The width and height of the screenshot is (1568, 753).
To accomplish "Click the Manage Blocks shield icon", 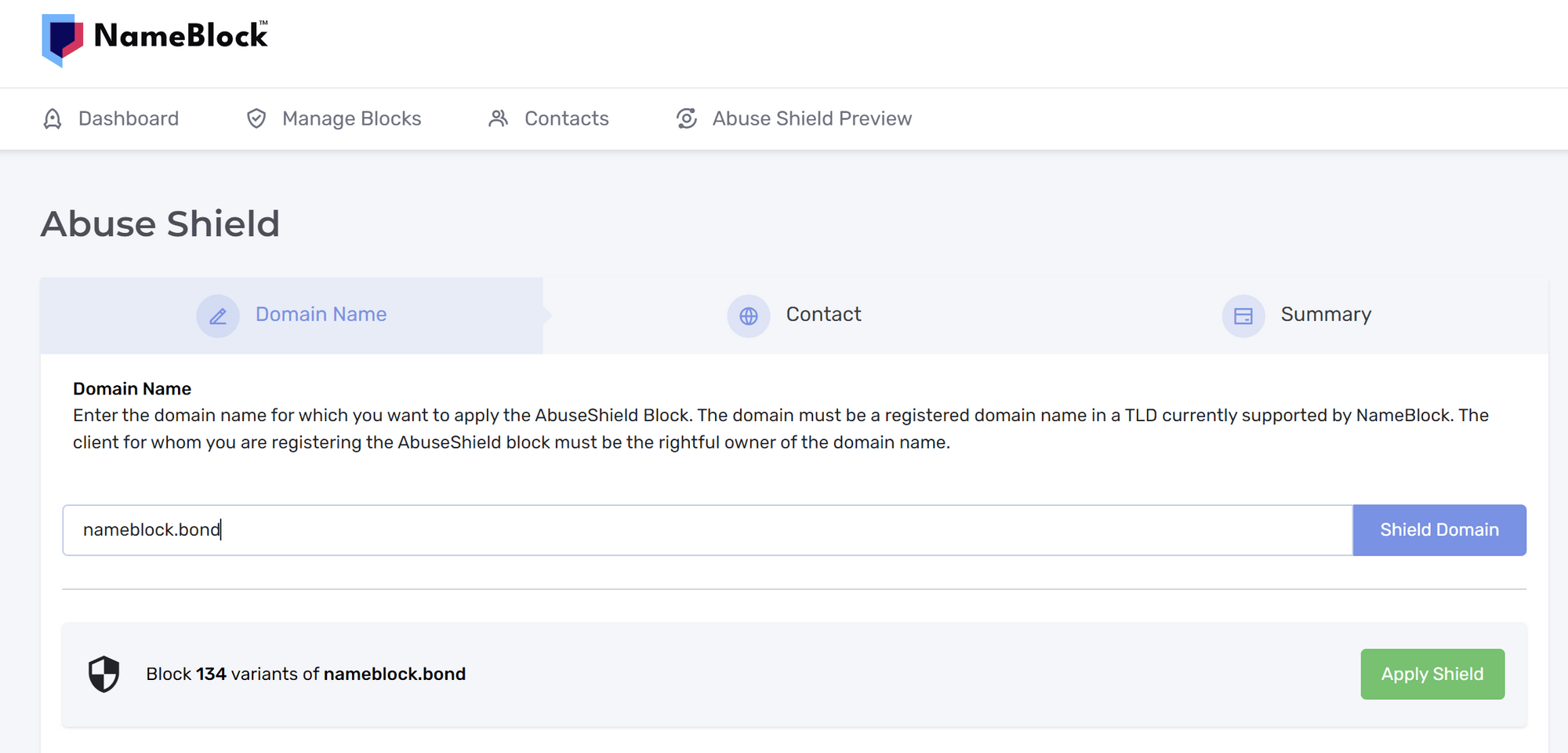I will (x=256, y=118).
